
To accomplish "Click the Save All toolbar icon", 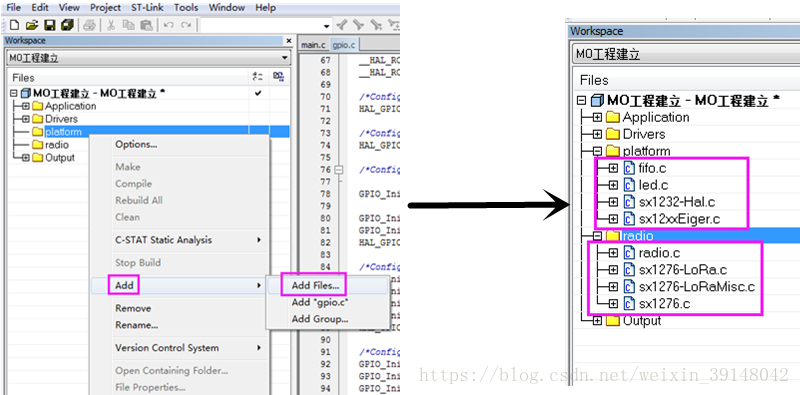I will coord(67,24).
